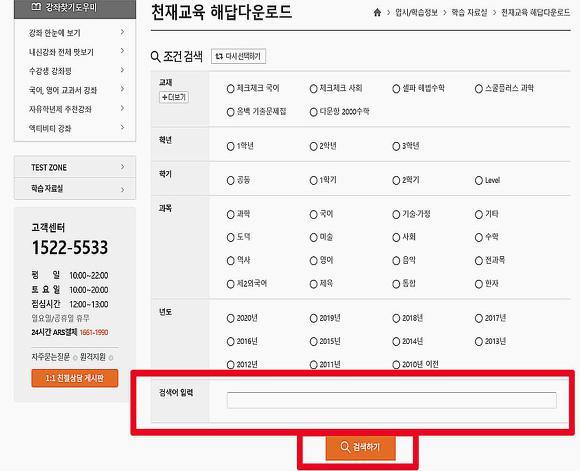Expand the 학습 자료실 section
Image resolution: width=580 pixels, height=471 pixels.
[75, 189]
